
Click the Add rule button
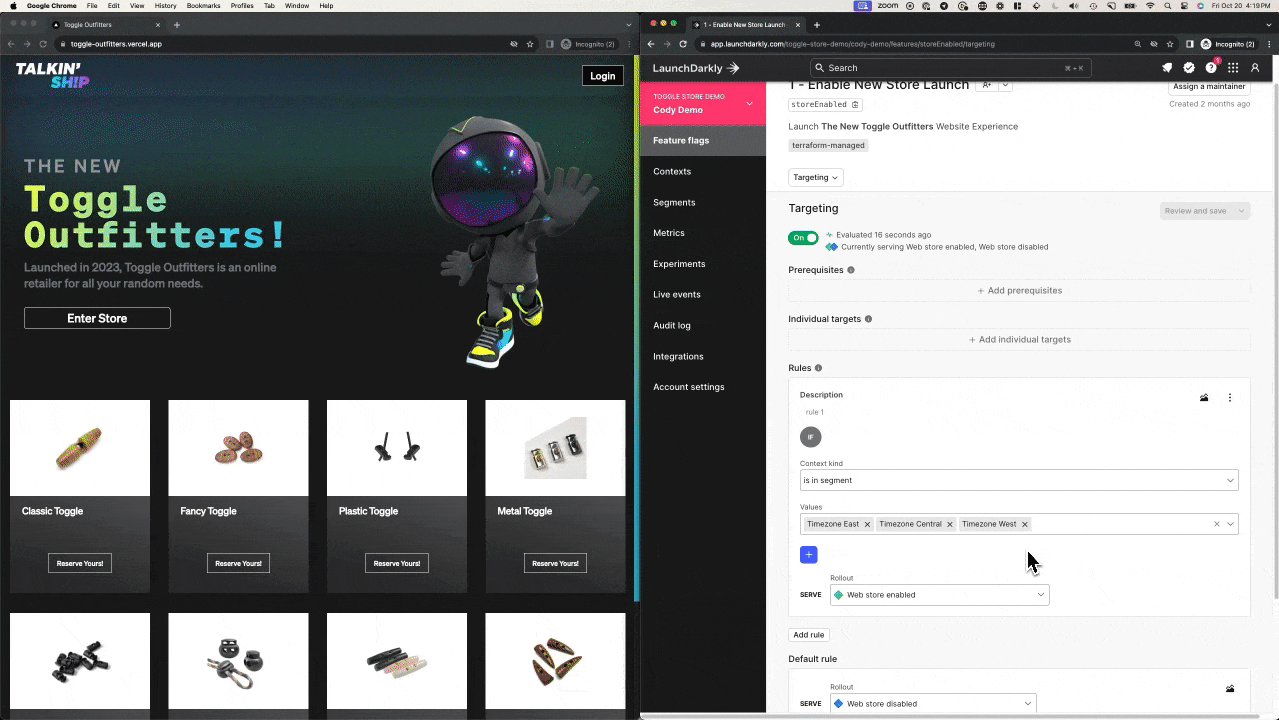(809, 635)
